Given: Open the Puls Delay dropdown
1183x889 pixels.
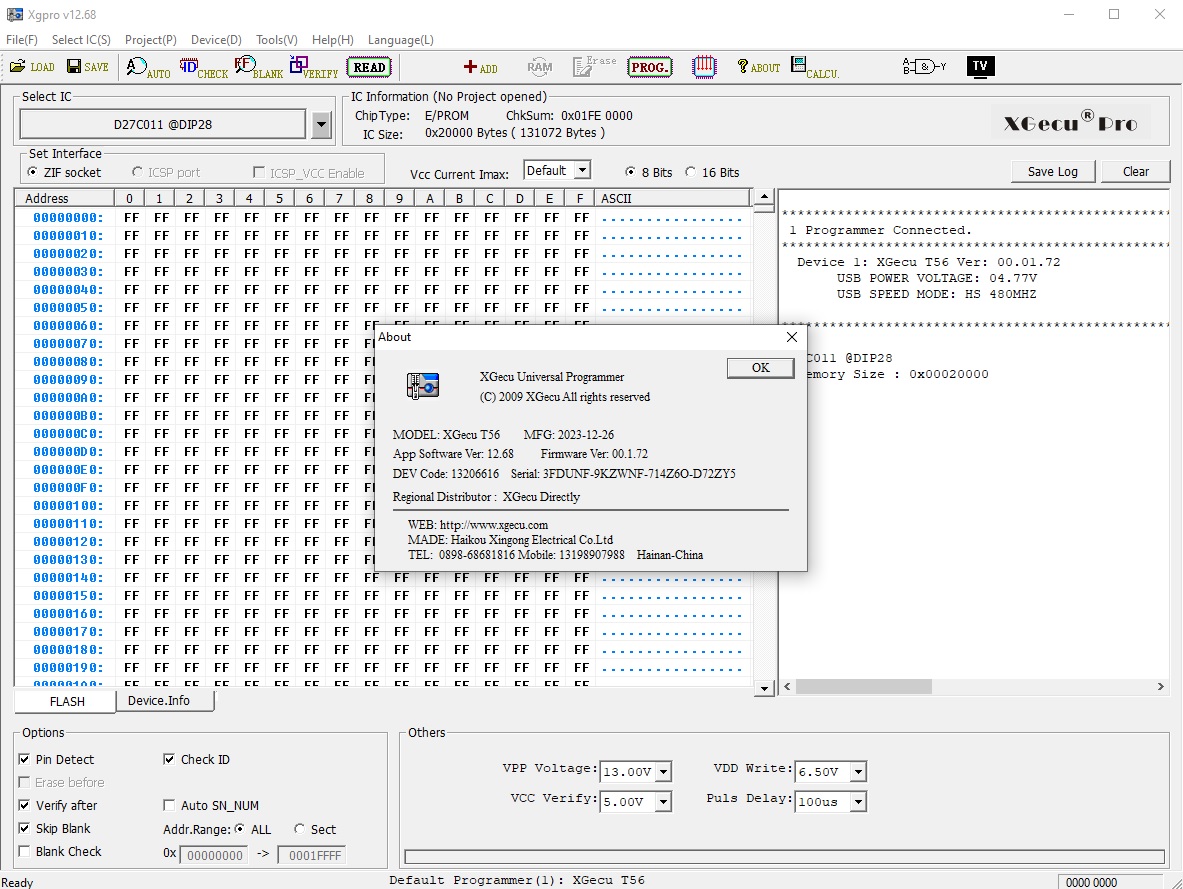Looking at the screenshot, I should 857,802.
